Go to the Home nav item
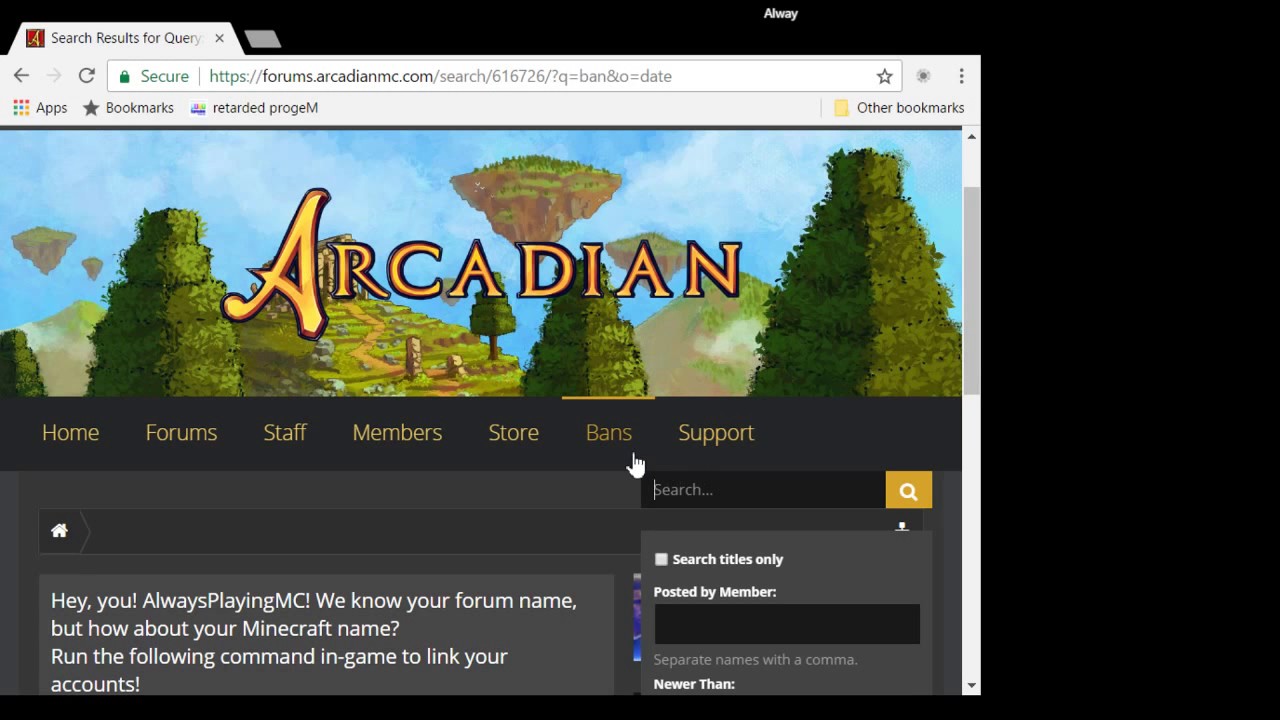This screenshot has height=720, width=1280. pos(70,432)
